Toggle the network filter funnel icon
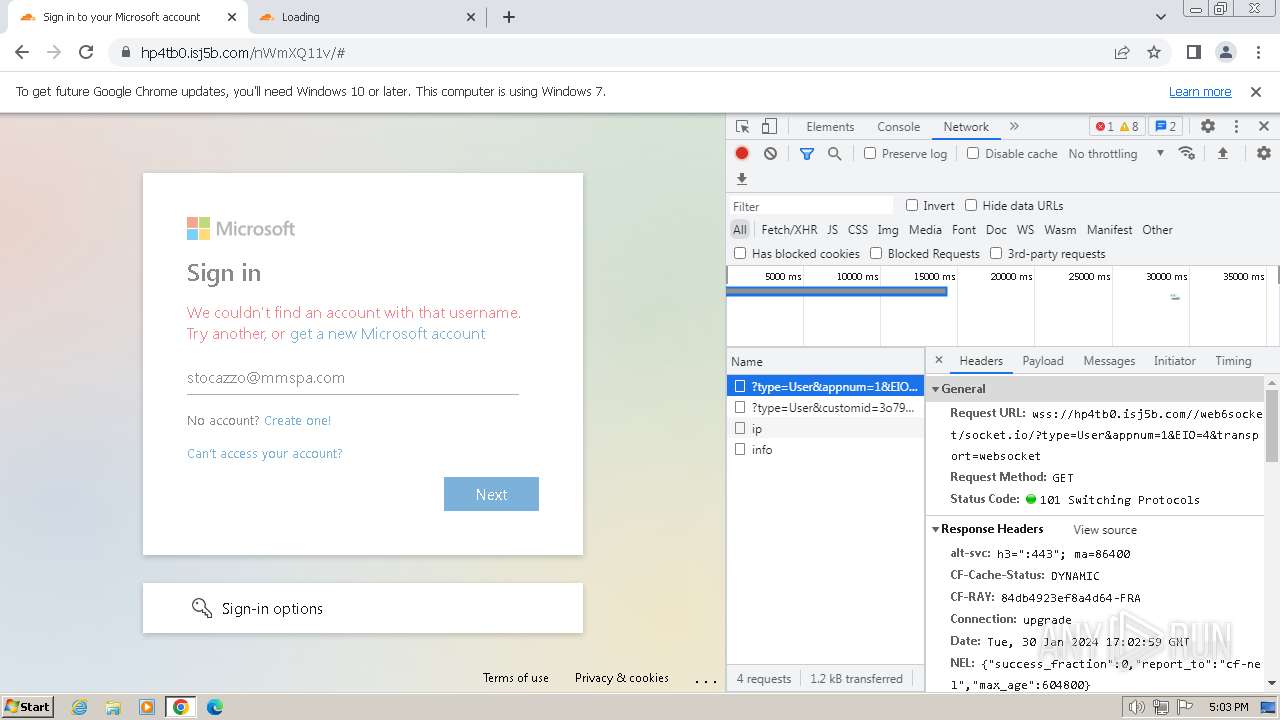 tap(807, 153)
